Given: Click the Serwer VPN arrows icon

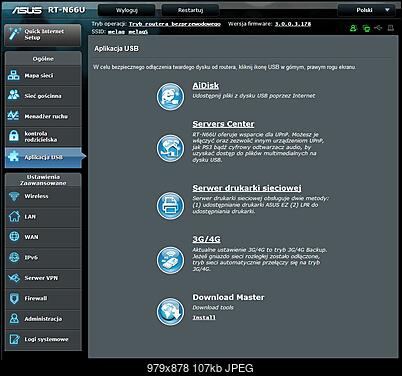Looking at the screenshot, I should tap(14, 278).
